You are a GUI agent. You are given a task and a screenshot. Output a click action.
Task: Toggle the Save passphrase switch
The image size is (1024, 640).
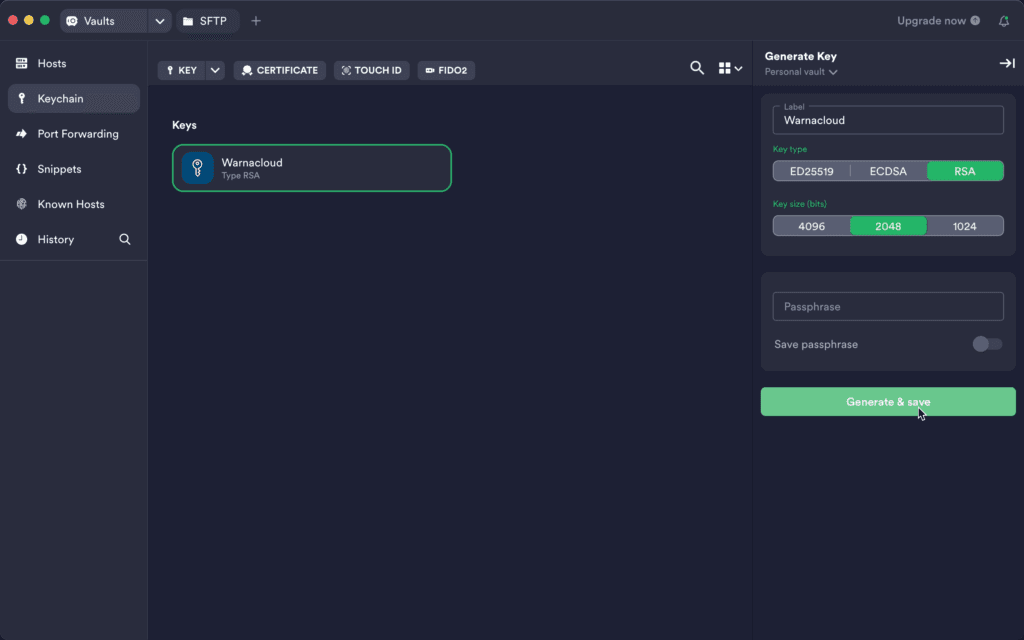pyautogui.click(x=986, y=344)
